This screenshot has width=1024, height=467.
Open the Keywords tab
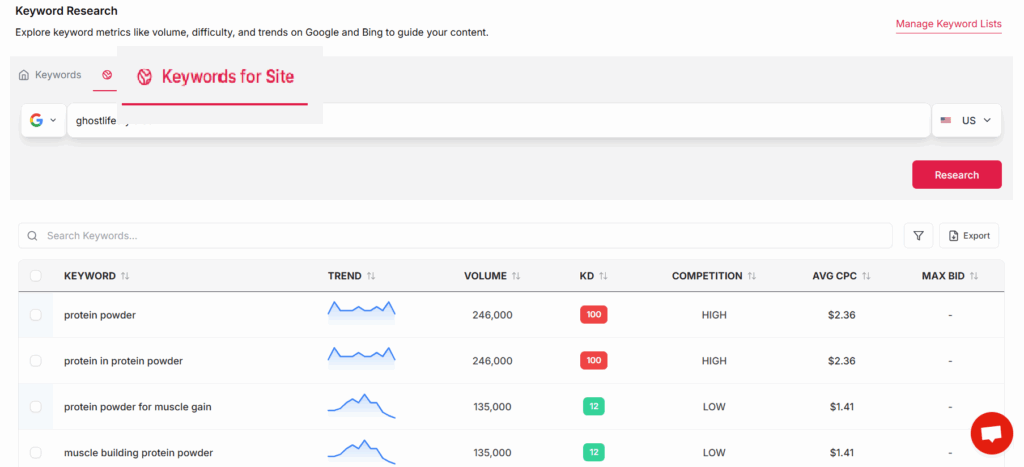click(x=50, y=74)
